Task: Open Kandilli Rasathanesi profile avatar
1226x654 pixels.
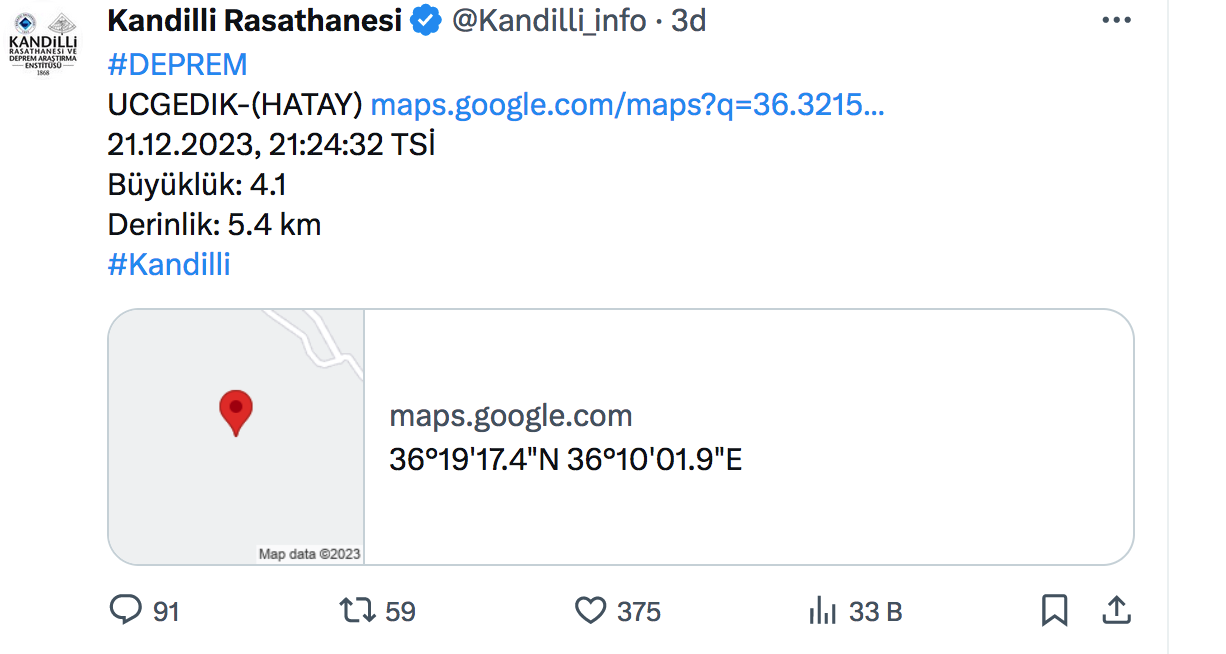Action: [42, 44]
